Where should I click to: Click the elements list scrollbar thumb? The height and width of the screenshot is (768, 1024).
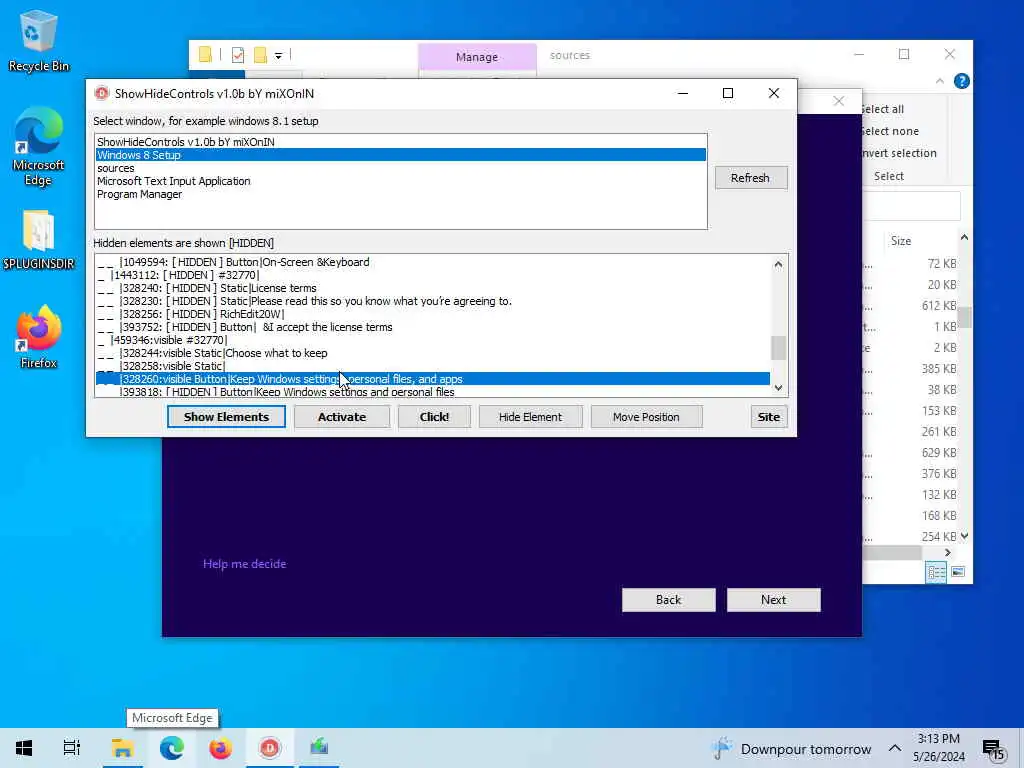tap(778, 347)
